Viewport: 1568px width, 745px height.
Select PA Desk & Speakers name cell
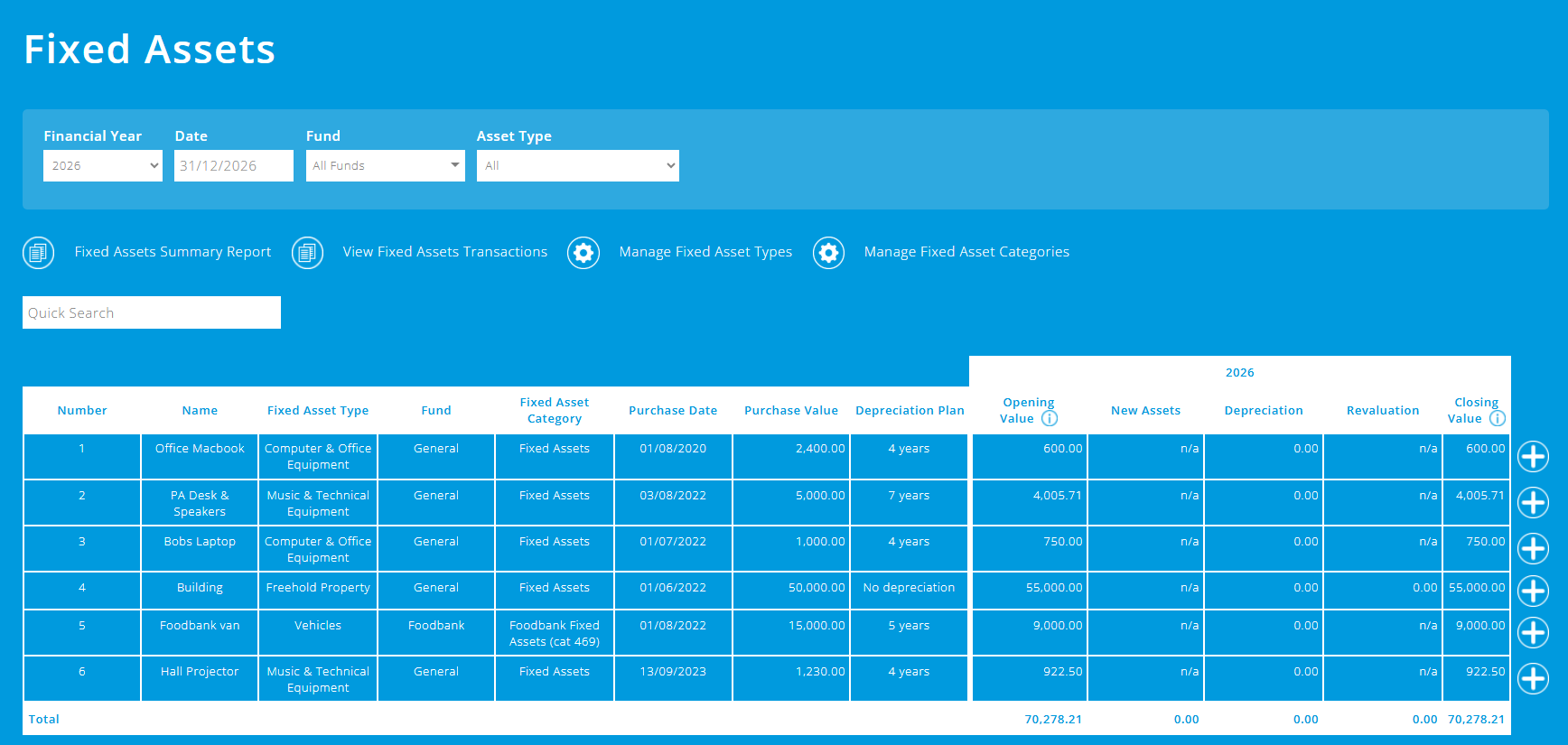pyautogui.click(x=200, y=503)
